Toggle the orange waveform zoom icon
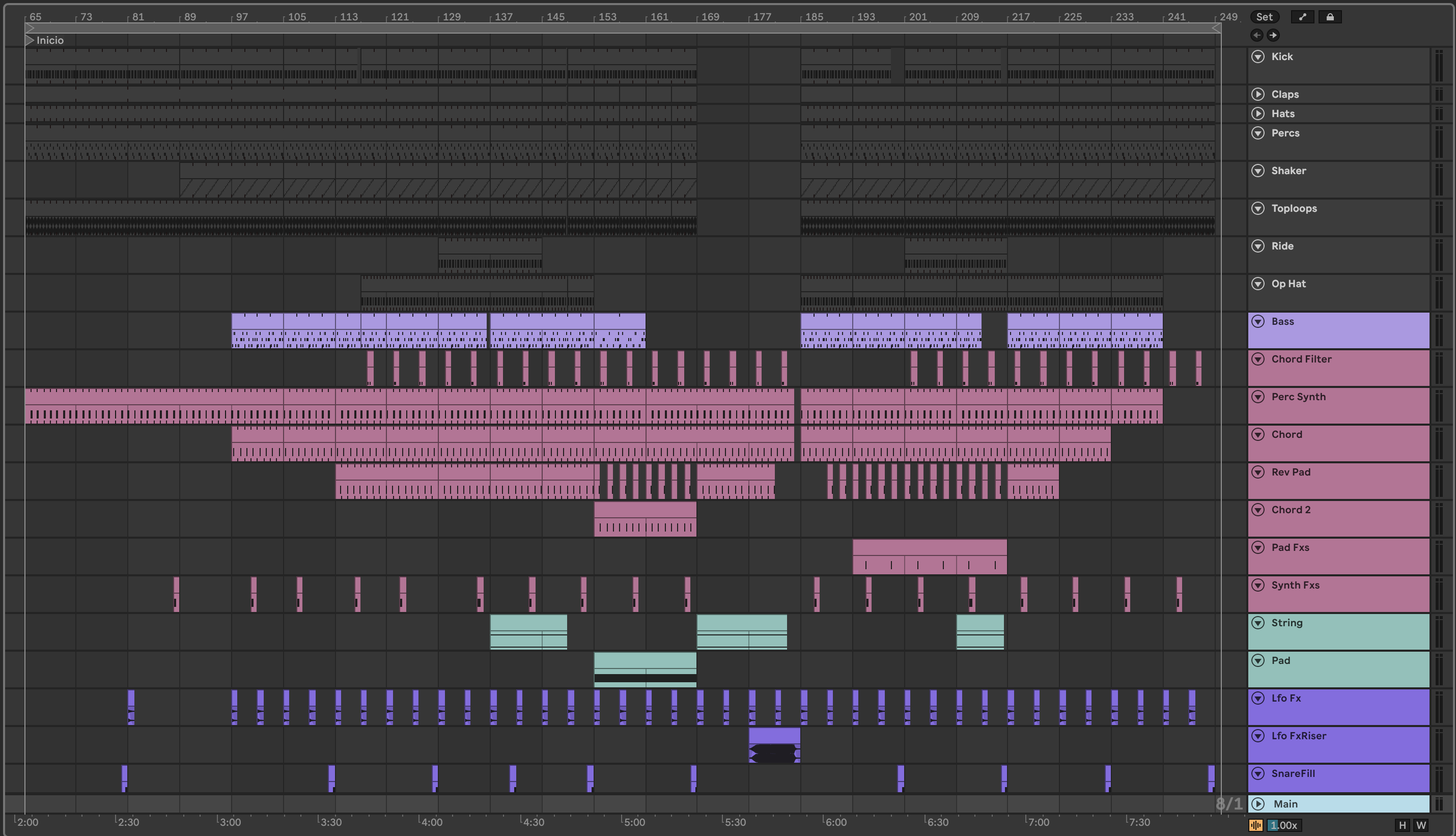1456x836 pixels. [1255, 825]
